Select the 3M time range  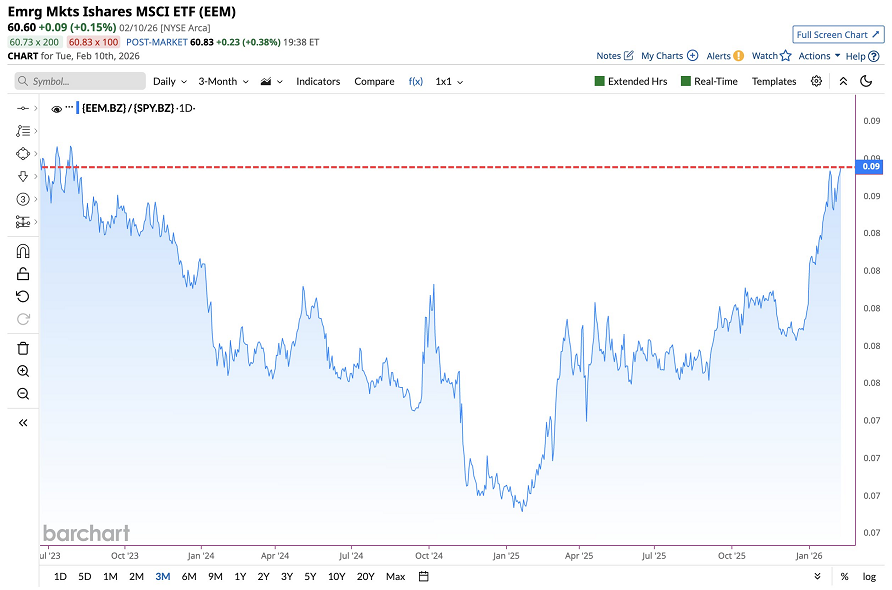point(163,576)
